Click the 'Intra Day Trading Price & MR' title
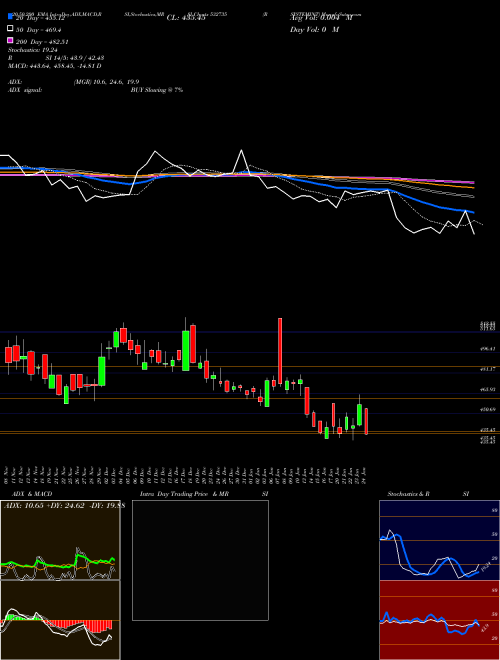 tap(184, 494)
